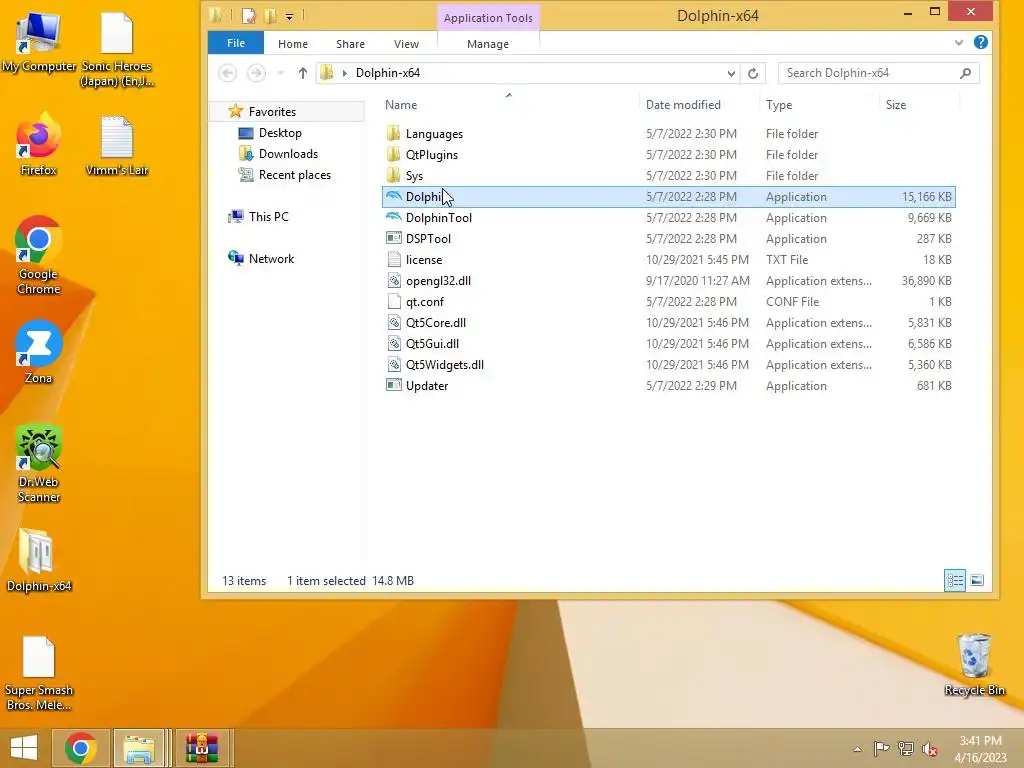Open the Recycle Bin

[x=974, y=665]
